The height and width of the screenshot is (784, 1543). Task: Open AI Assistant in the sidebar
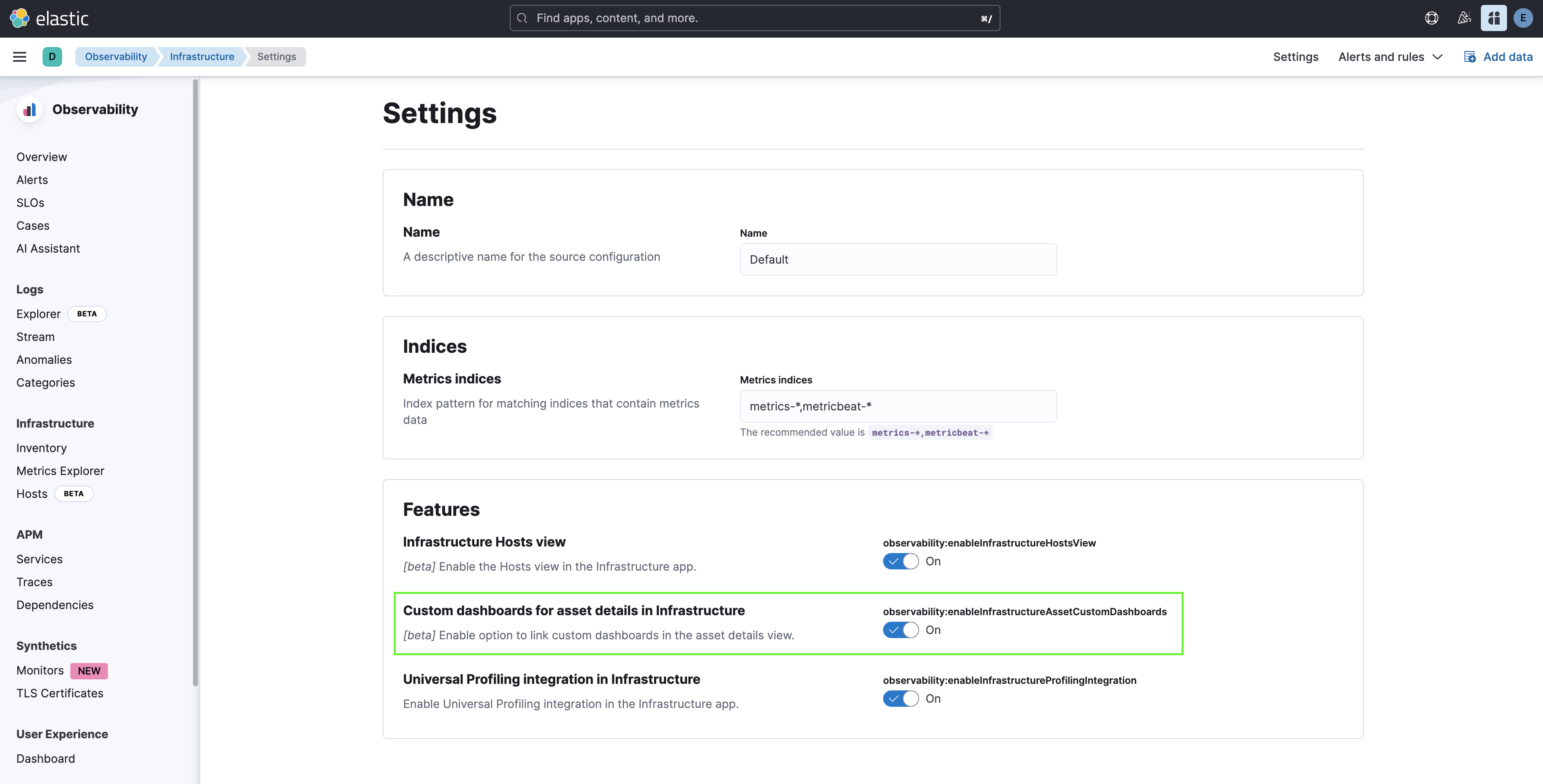48,249
